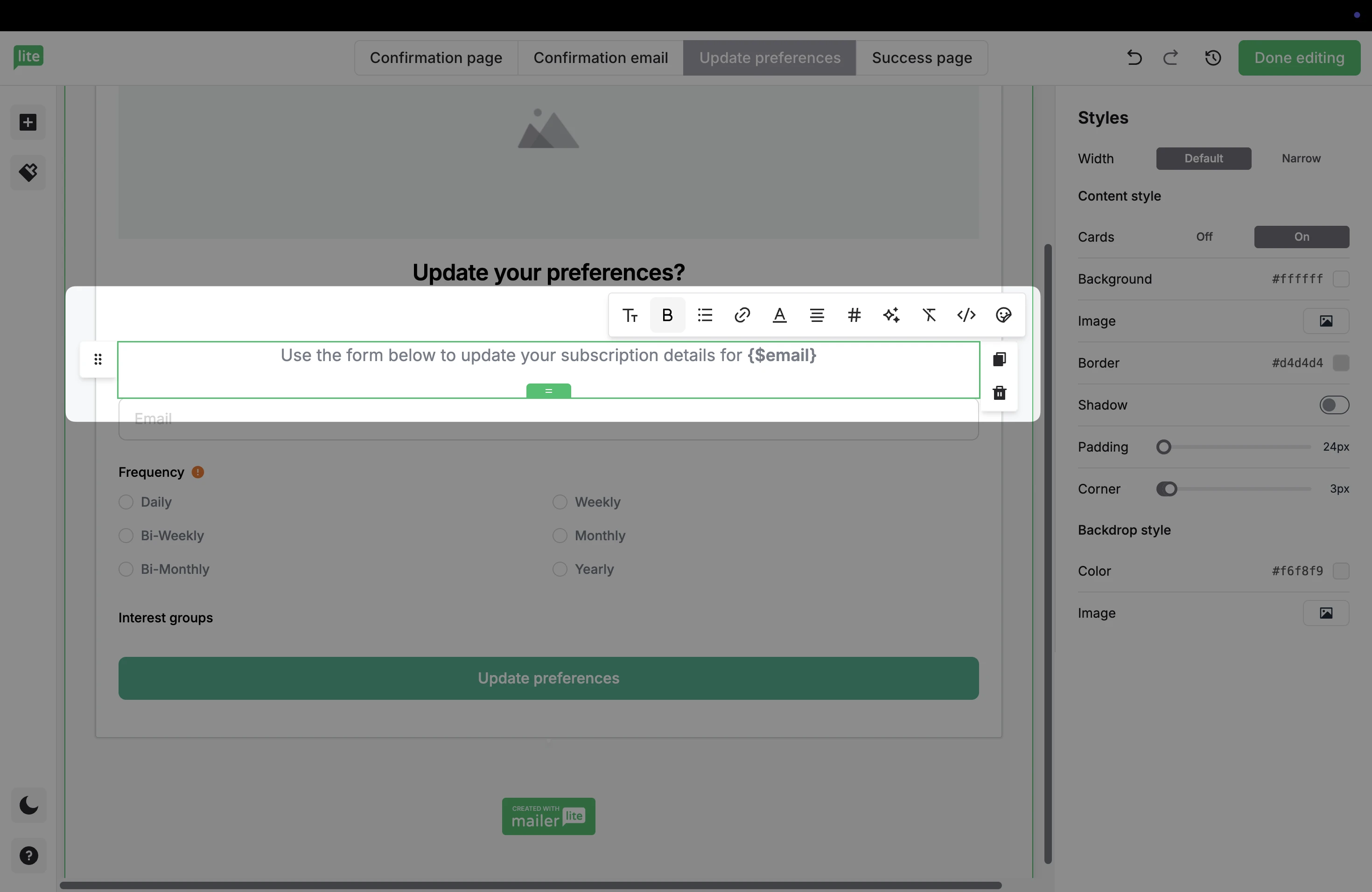Screen dimensions: 1372x892
Task: Toggle the Shadow switch
Action: (x=1334, y=405)
